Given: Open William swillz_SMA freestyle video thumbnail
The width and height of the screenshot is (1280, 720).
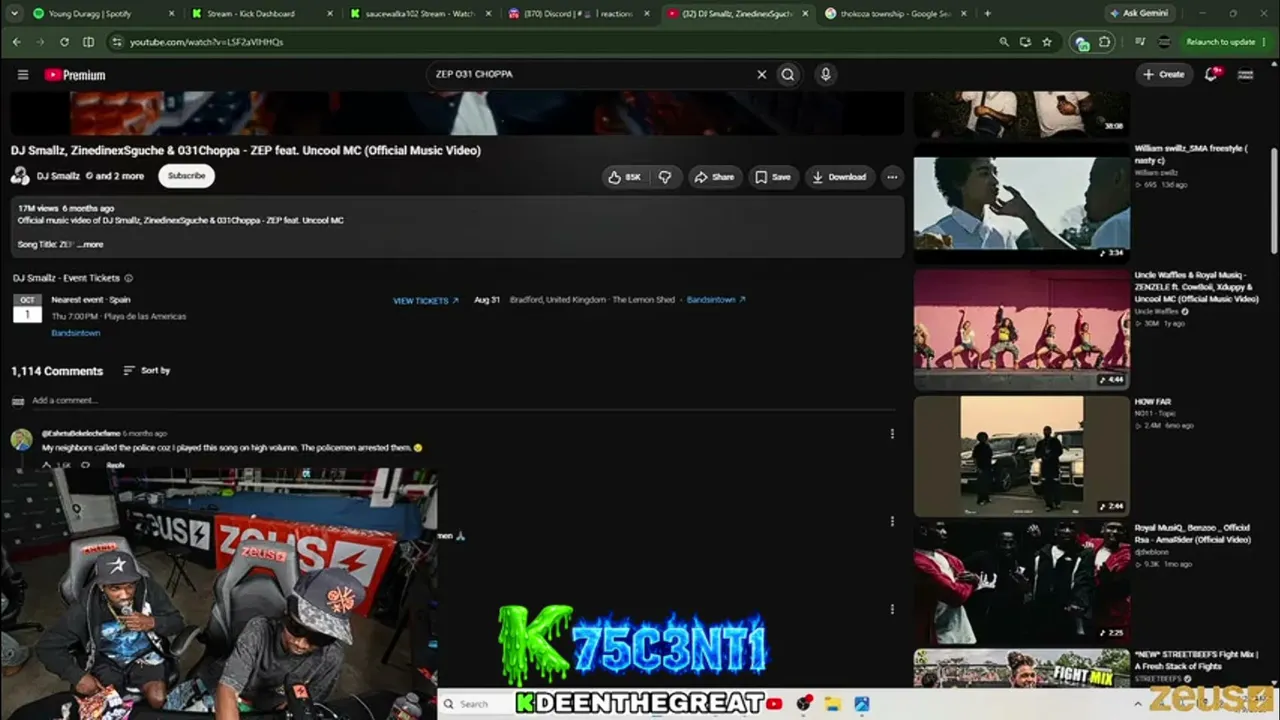Looking at the screenshot, I should (1021, 203).
